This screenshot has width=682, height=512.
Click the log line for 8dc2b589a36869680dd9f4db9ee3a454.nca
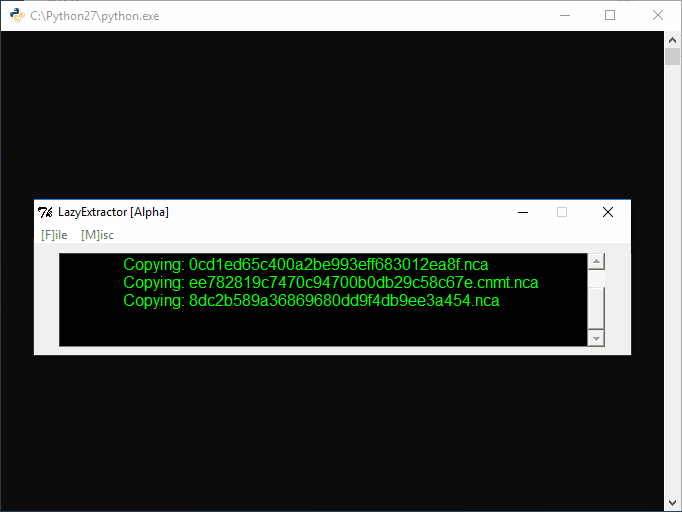[x=311, y=300]
